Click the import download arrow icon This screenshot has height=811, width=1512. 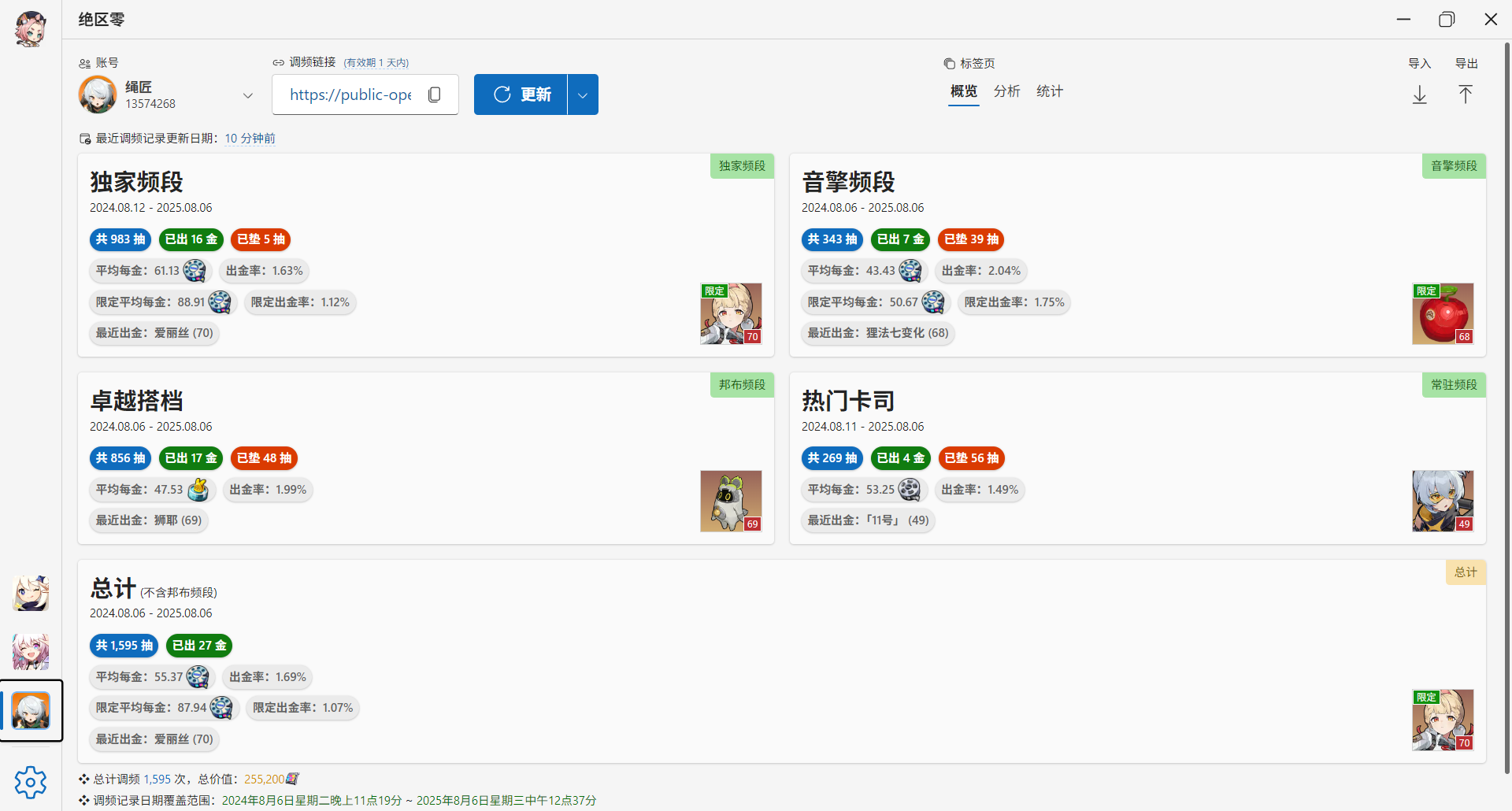1420,94
